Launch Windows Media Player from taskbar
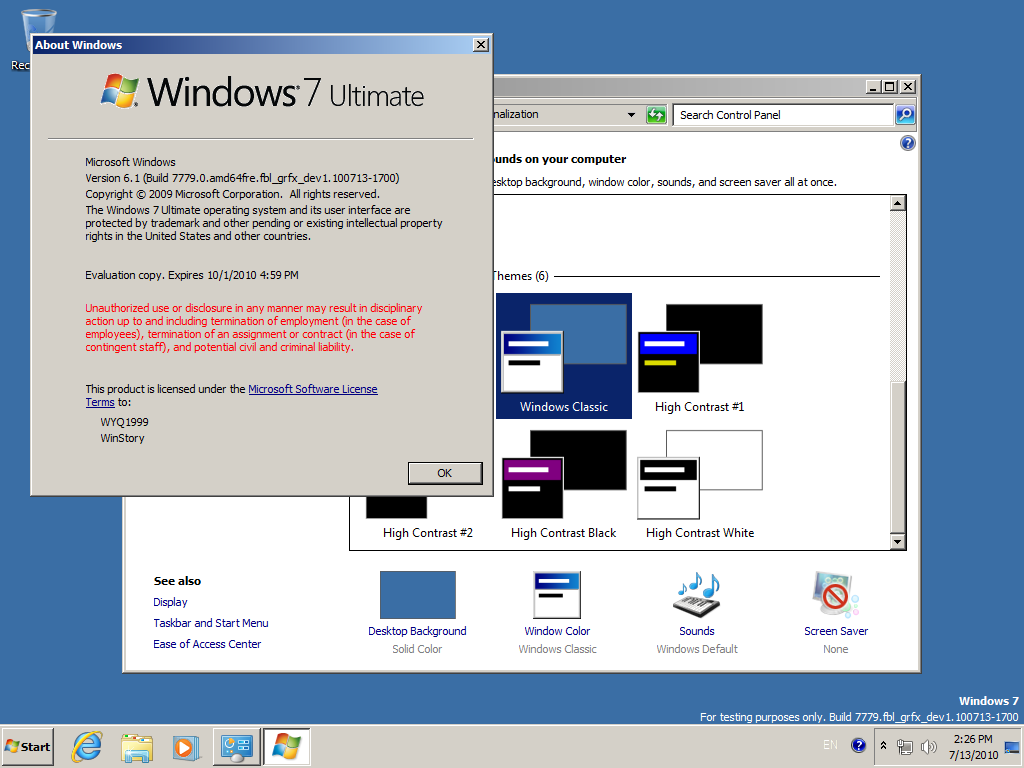This screenshot has height=768, width=1024. (186, 747)
